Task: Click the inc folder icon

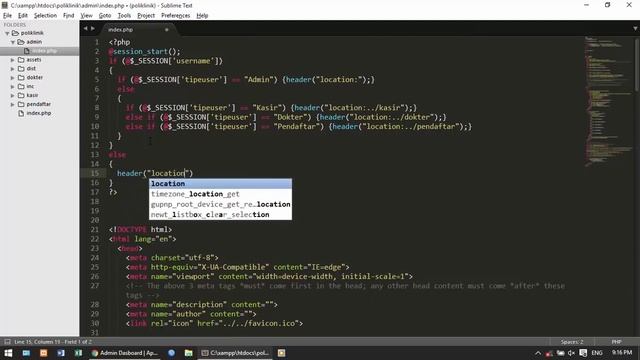Action: click(x=21, y=87)
